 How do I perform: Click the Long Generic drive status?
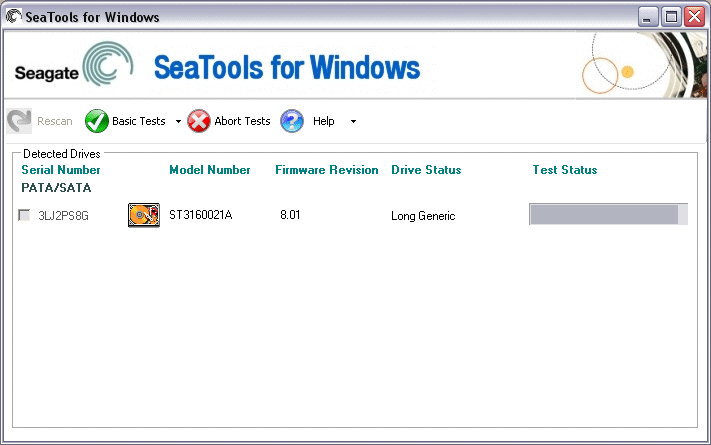pos(423,216)
